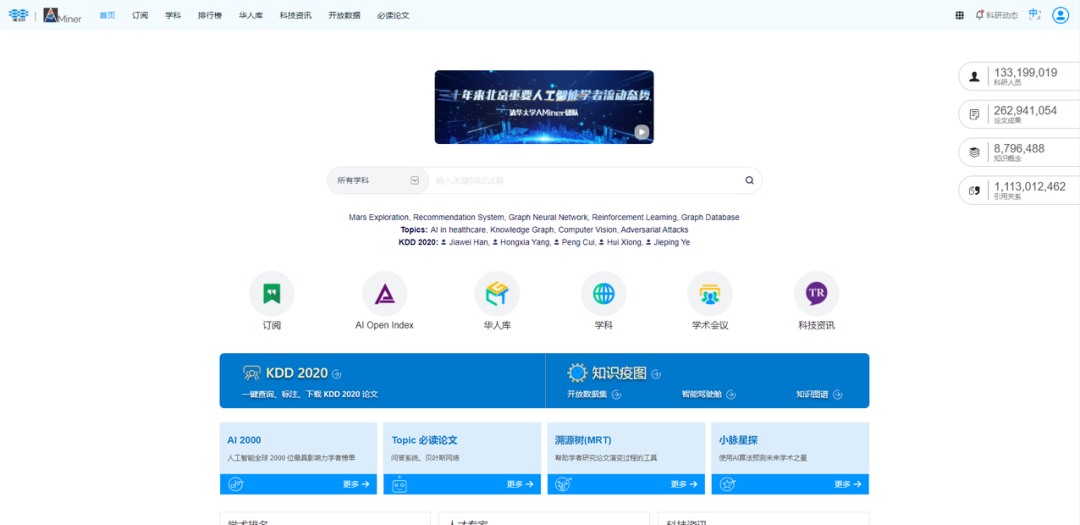
Task: Open the 华人库 nav menu item
Action: 251,15
